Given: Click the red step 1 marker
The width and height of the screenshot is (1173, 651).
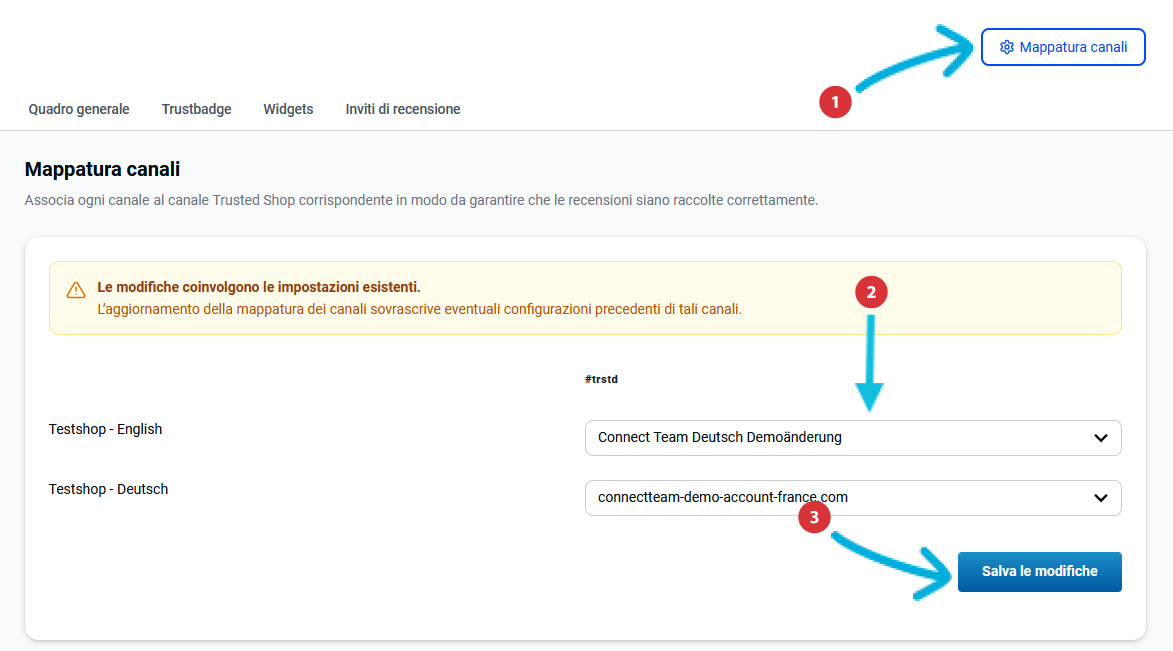Looking at the screenshot, I should [835, 101].
